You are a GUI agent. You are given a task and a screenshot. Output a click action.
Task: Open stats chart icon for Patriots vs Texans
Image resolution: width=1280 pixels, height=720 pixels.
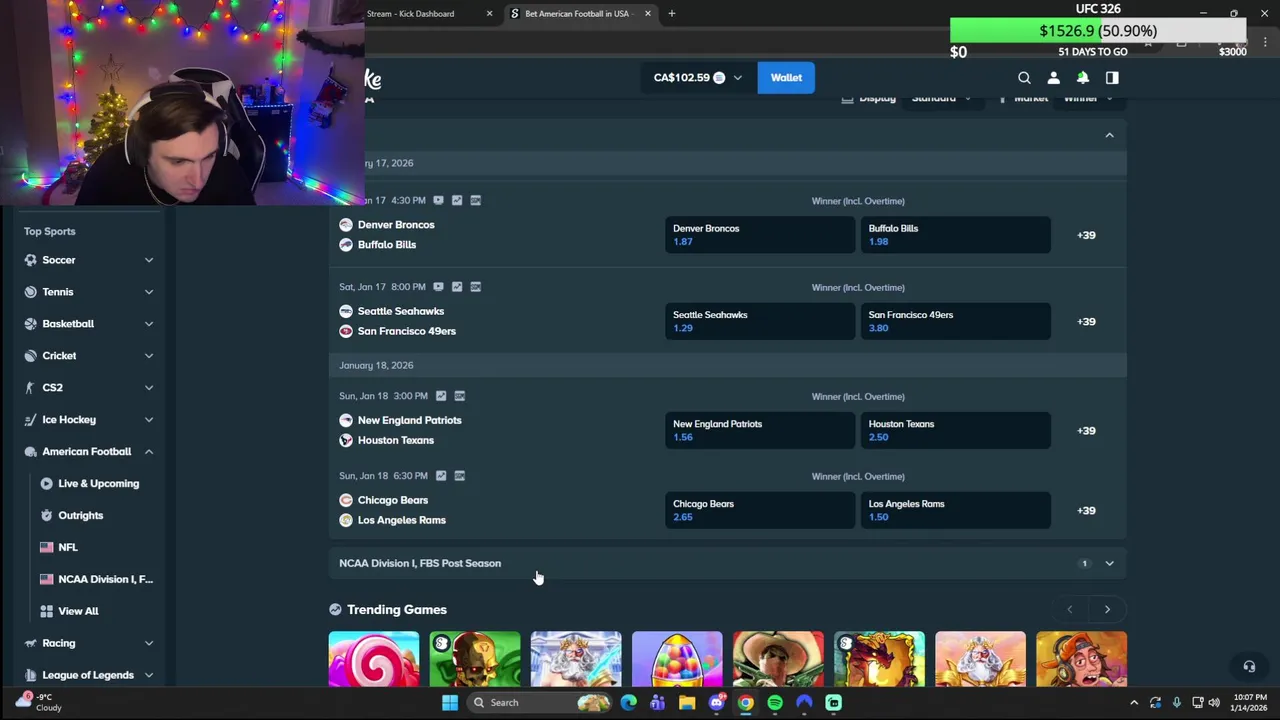[x=441, y=395]
